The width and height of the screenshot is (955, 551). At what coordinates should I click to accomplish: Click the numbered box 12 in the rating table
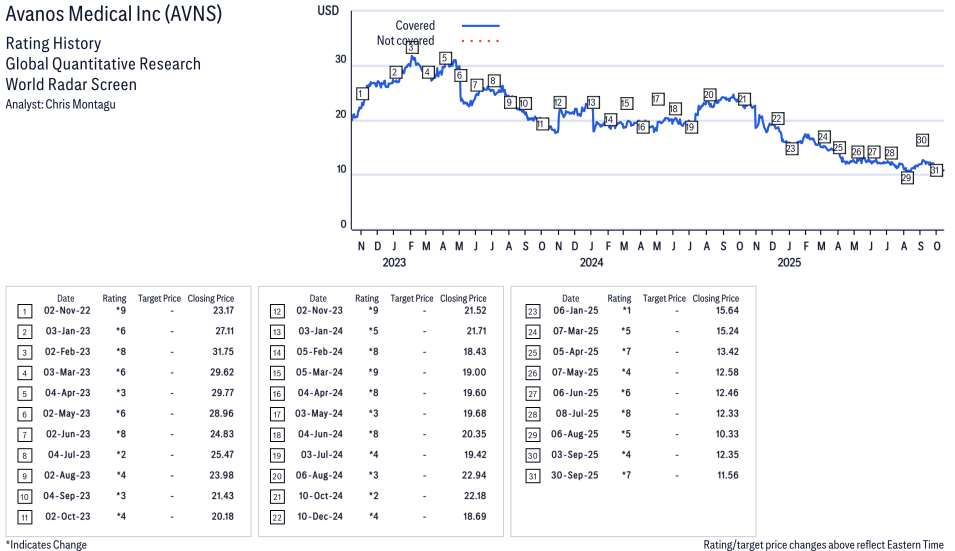point(277,311)
